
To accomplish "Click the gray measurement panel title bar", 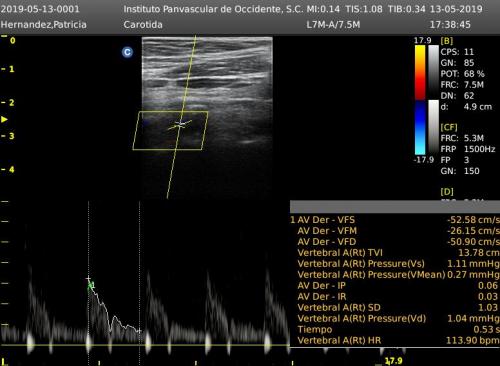I will click(x=395, y=207).
